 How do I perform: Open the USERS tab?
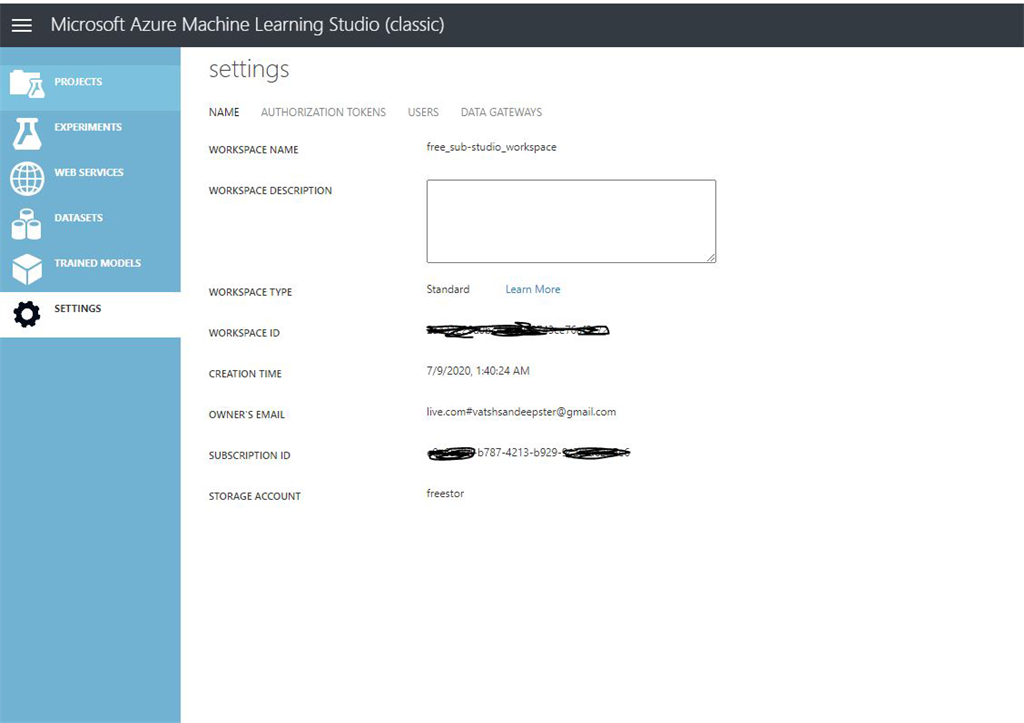coord(423,112)
